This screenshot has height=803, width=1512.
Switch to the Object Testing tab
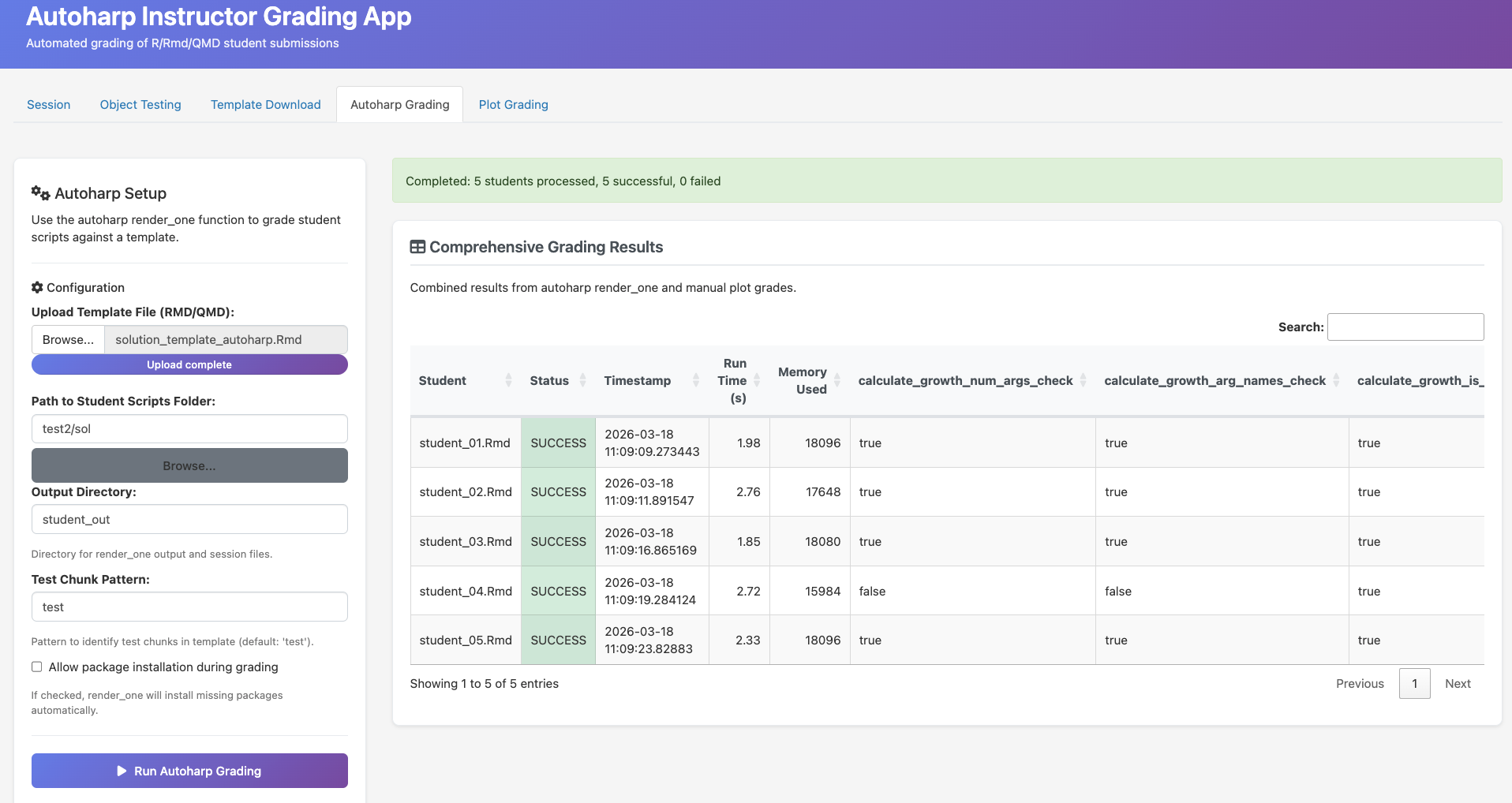(140, 105)
